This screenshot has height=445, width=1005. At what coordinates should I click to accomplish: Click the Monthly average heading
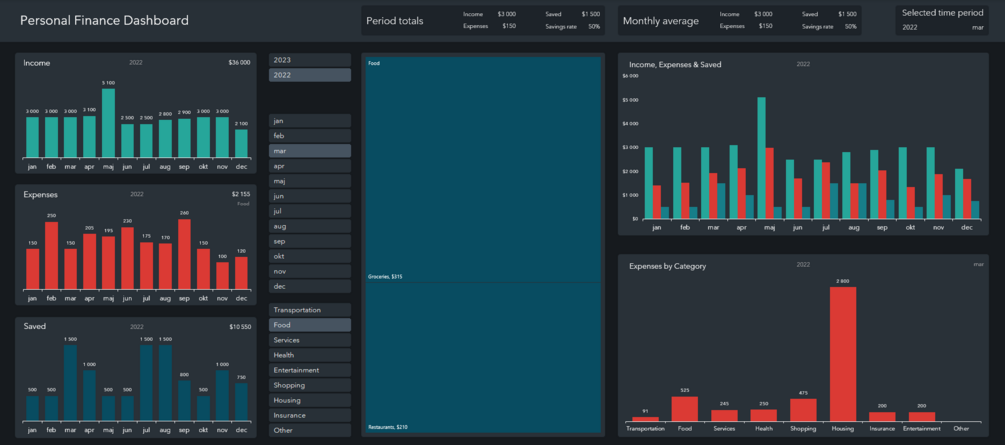[661, 21]
